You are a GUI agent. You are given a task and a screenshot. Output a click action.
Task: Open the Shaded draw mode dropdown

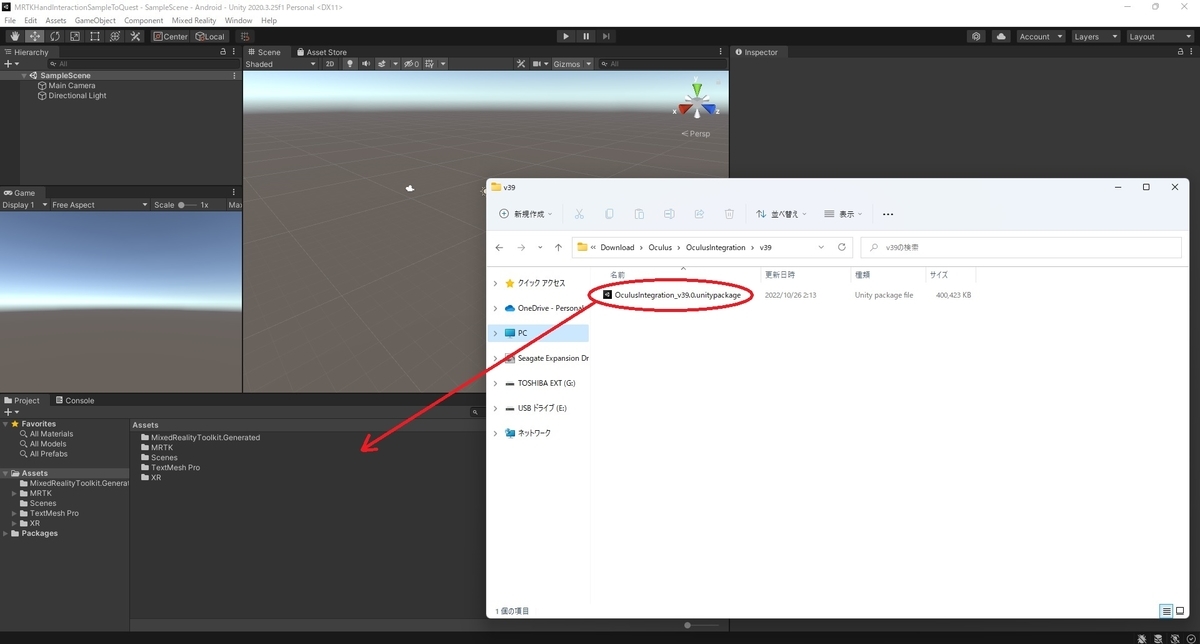tap(281, 64)
